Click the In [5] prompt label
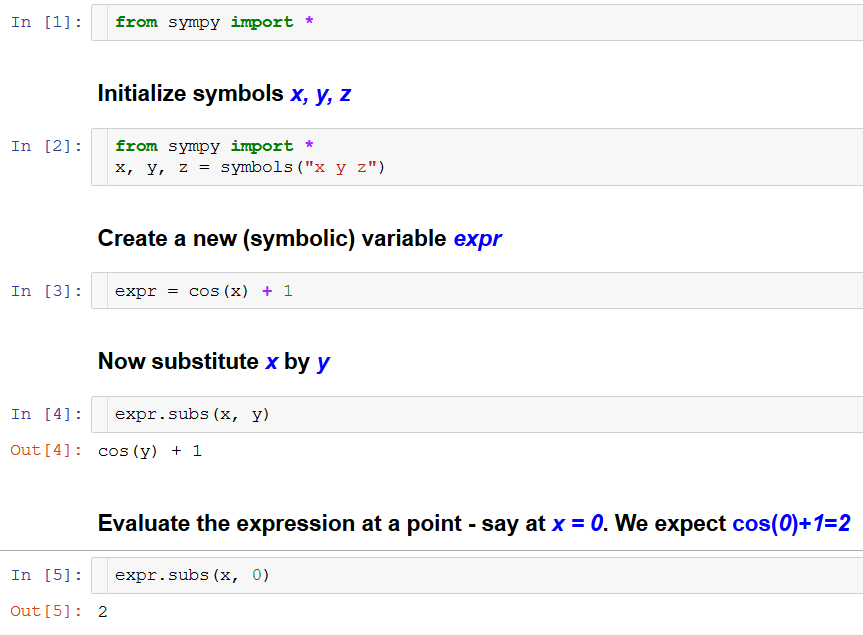The width and height of the screenshot is (863, 635). [46, 575]
